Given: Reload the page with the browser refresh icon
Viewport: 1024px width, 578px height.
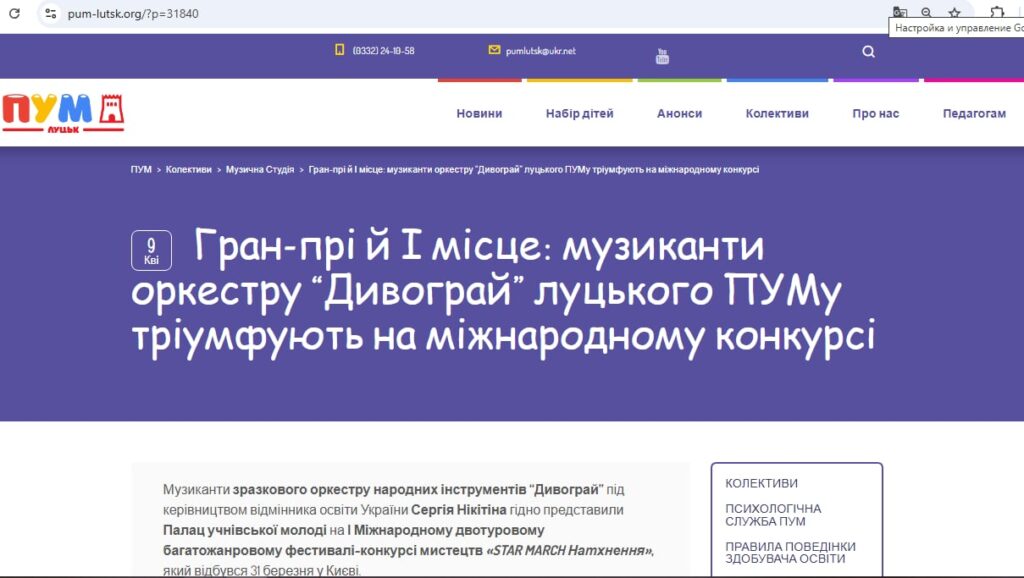Looking at the screenshot, I should pyautogui.click(x=14, y=13).
